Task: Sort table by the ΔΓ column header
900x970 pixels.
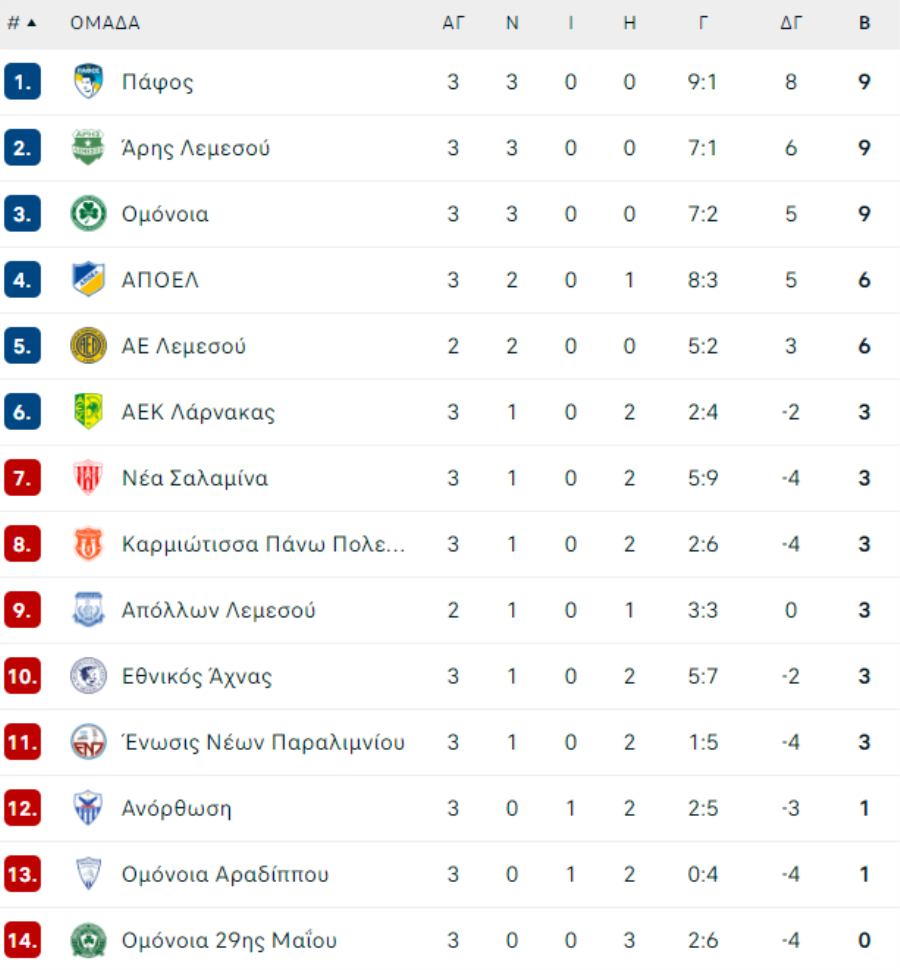Action: pos(791,23)
